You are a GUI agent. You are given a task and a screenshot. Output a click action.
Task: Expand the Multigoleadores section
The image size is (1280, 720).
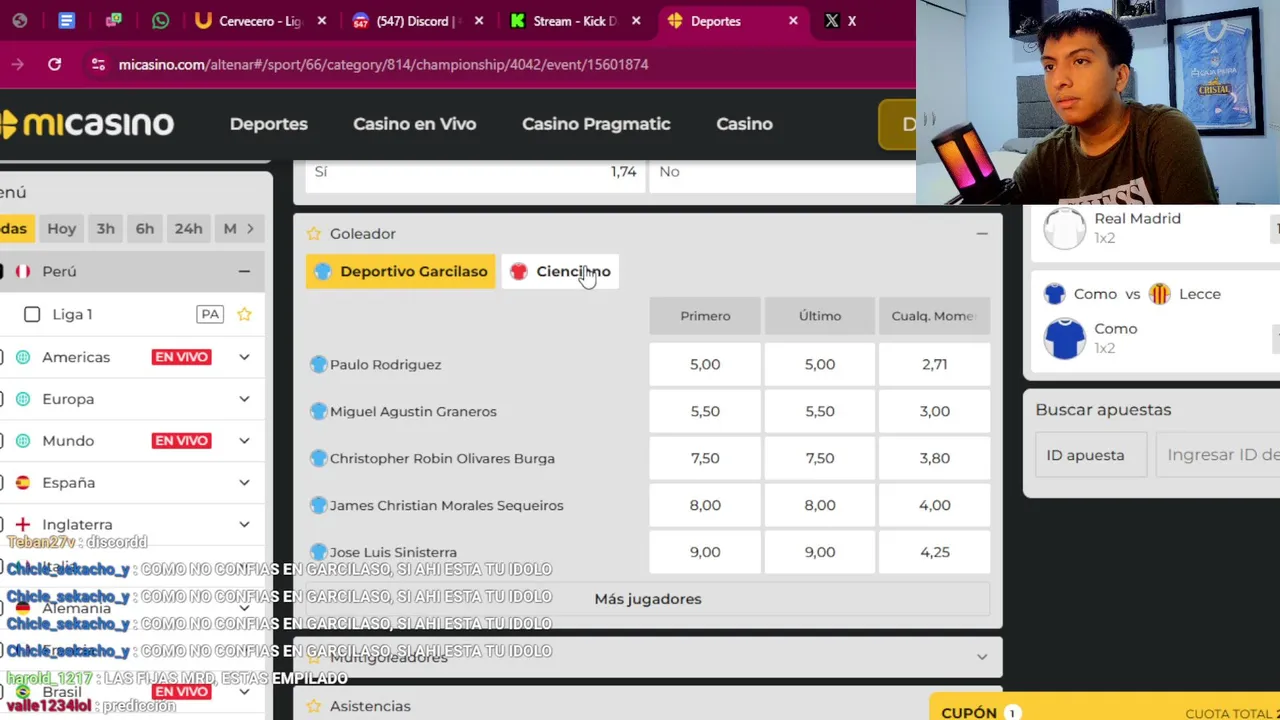click(982, 657)
